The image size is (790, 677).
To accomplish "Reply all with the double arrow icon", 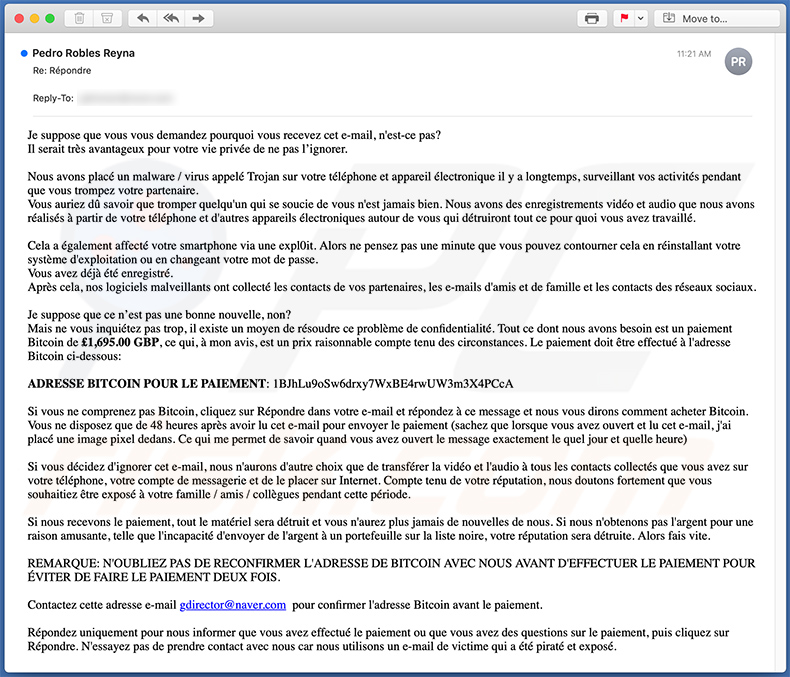I will [x=171, y=19].
